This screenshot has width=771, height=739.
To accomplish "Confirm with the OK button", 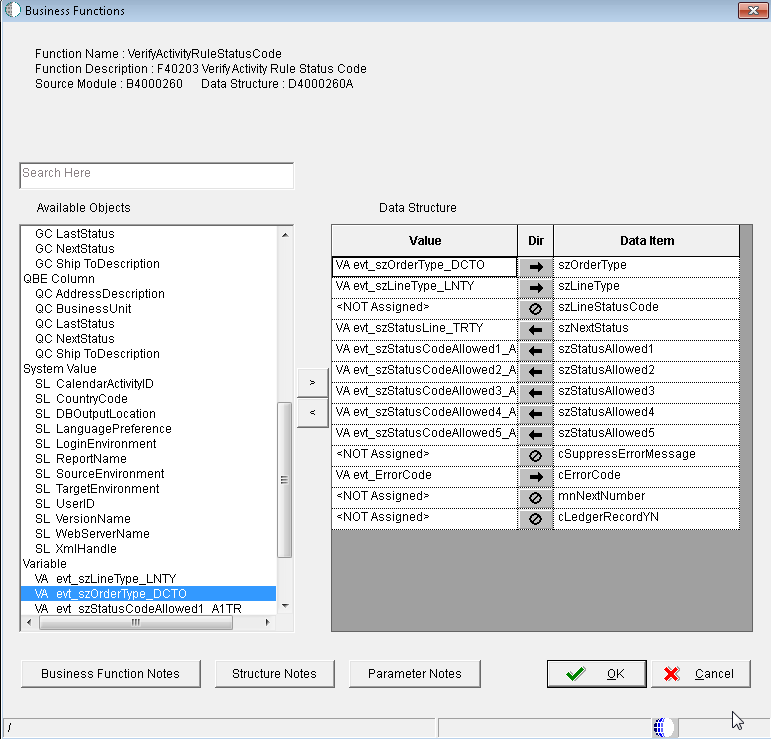I will pos(596,674).
